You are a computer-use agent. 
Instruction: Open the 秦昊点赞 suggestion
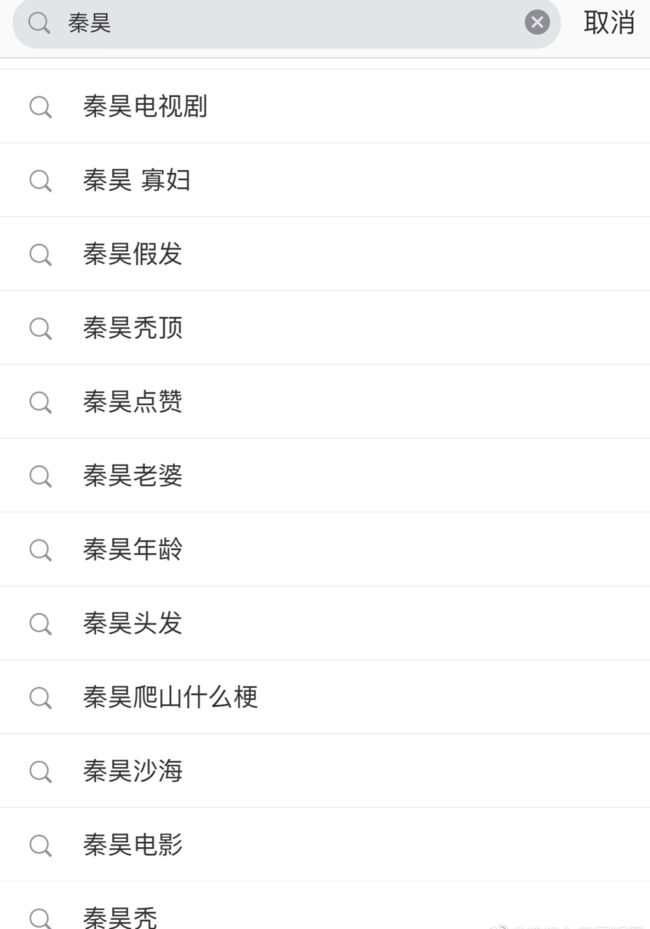click(325, 402)
